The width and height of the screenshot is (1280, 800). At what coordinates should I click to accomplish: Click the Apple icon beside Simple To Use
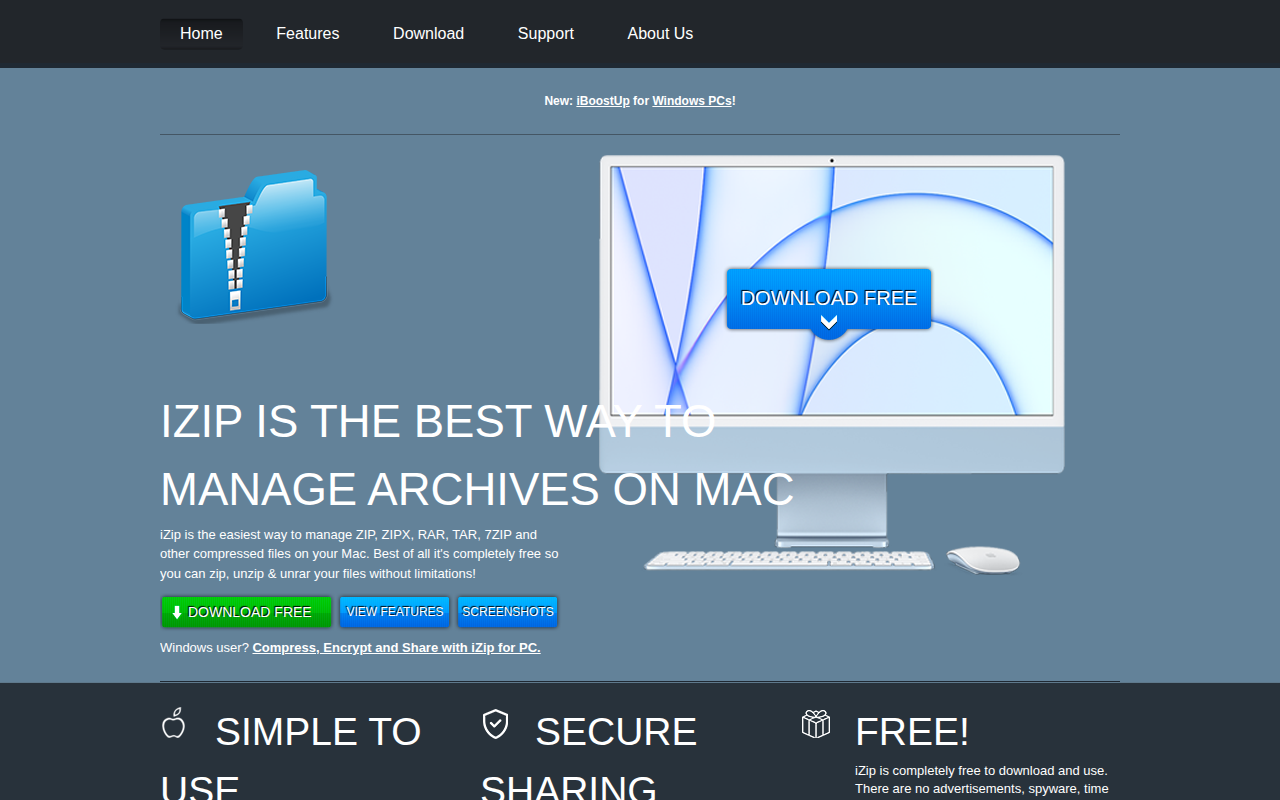[174, 723]
